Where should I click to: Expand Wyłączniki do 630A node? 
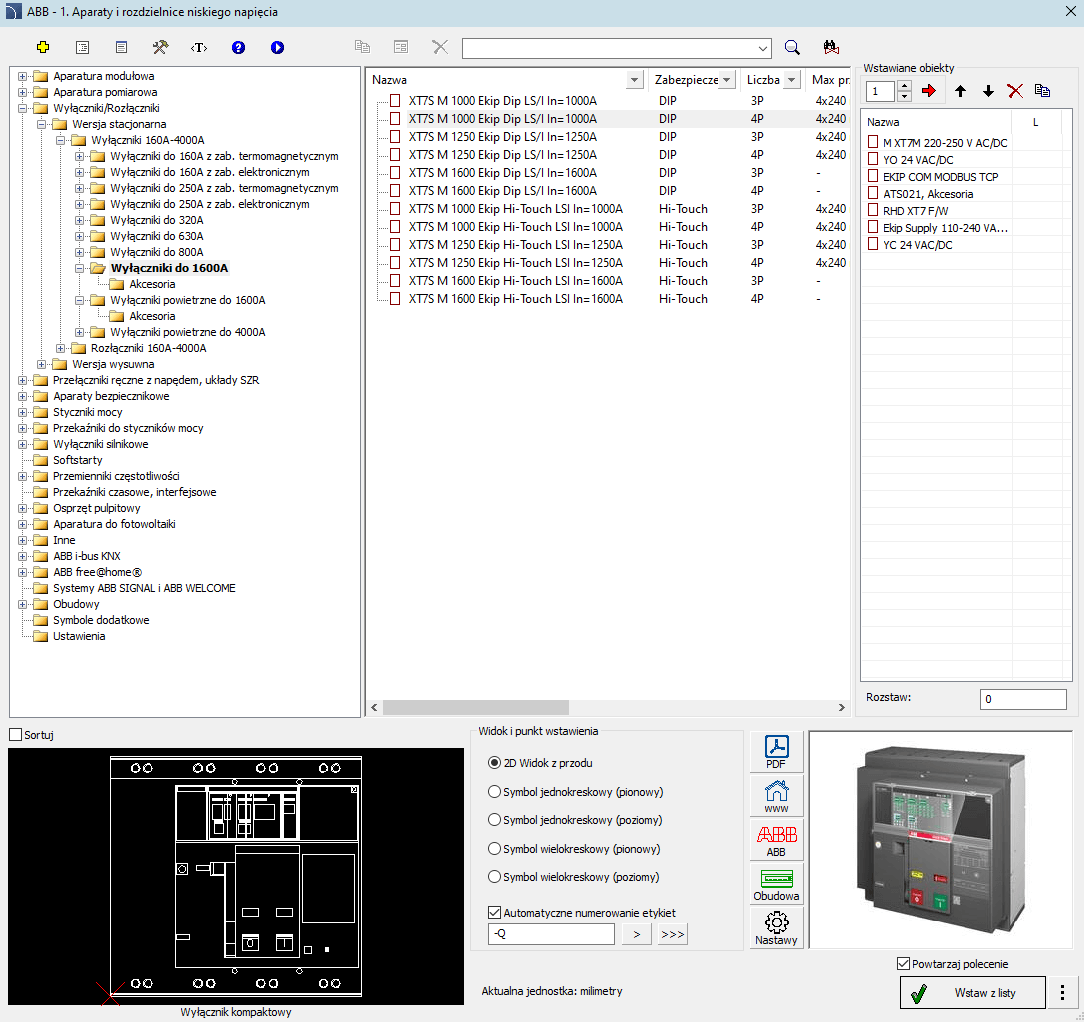click(80, 236)
